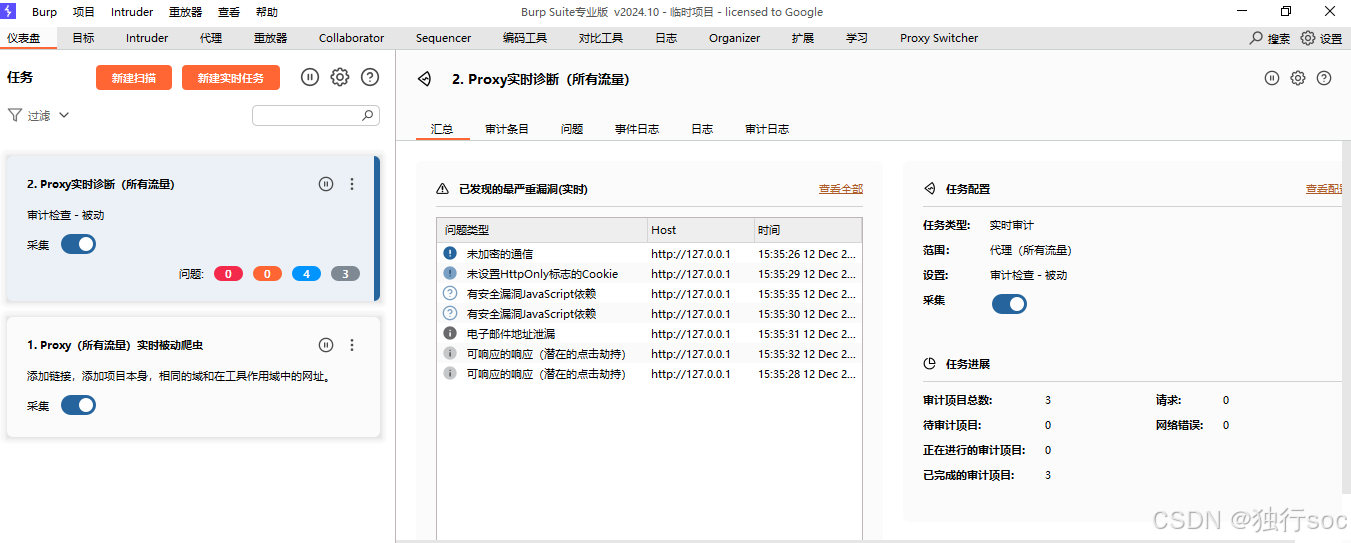
Task: Open the three-dot menu on Proxy实时诊断 card
Action: (352, 184)
